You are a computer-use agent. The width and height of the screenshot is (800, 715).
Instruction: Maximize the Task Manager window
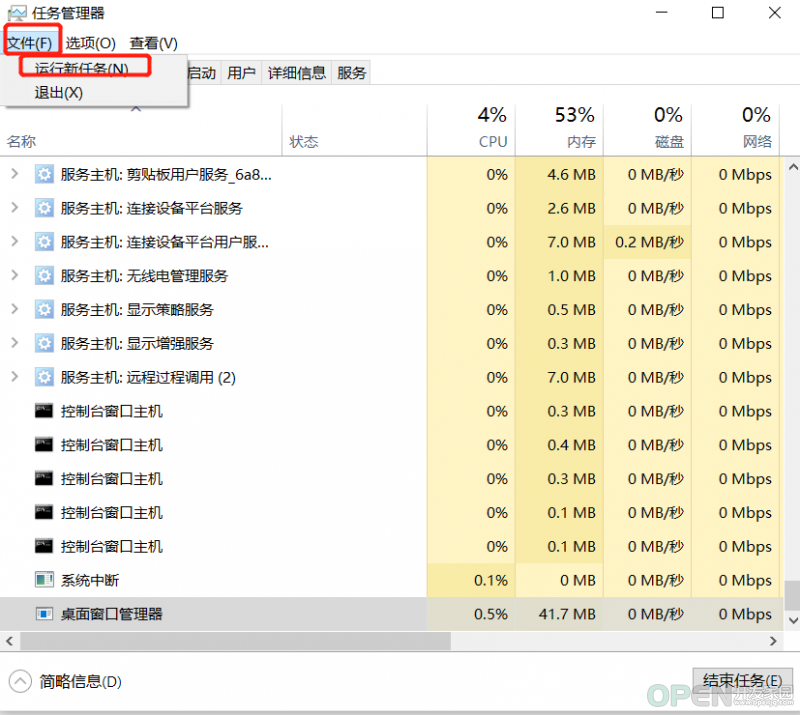[x=718, y=12]
